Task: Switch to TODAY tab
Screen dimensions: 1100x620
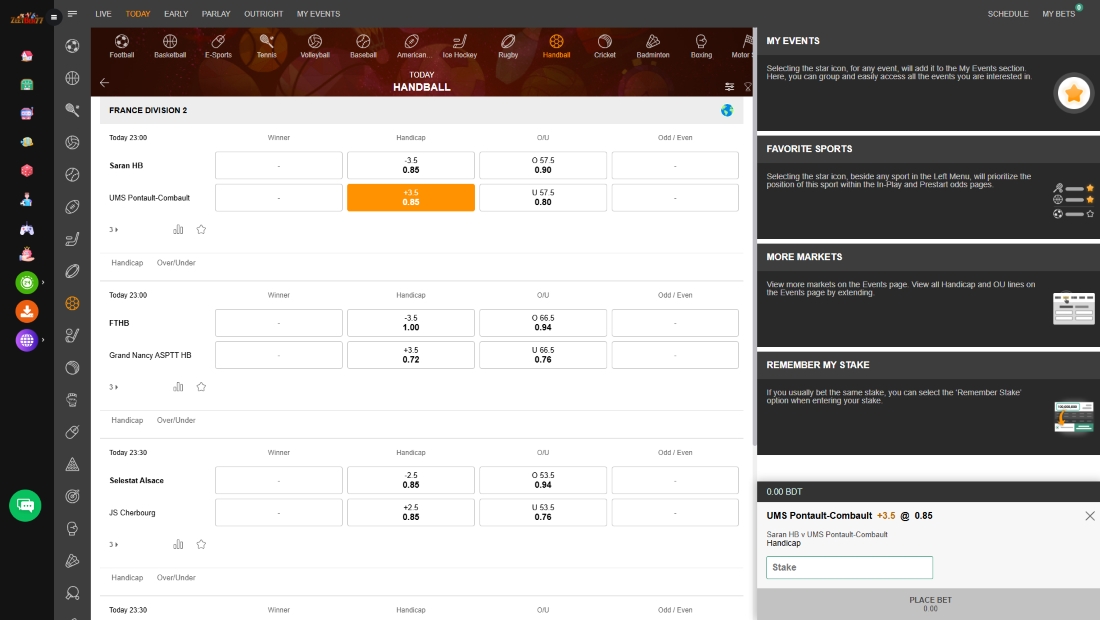Action: [x=138, y=14]
